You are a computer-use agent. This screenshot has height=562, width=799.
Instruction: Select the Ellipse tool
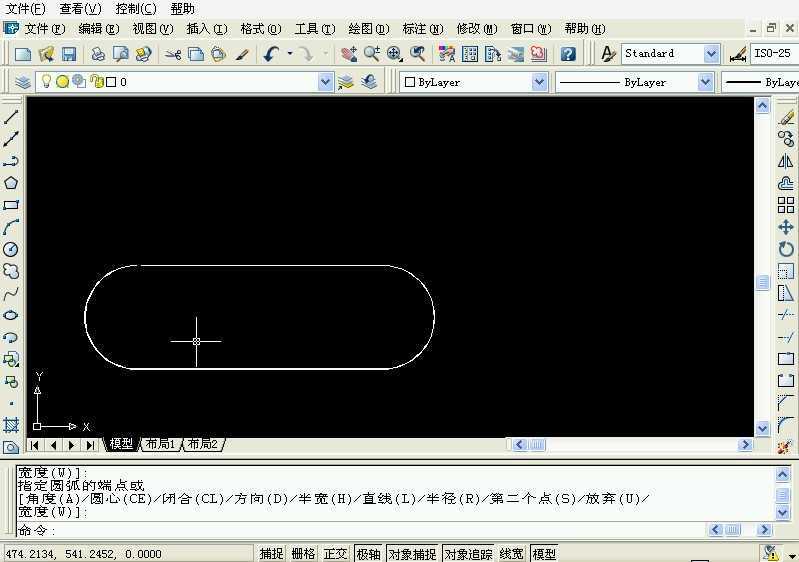[x=11, y=315]
